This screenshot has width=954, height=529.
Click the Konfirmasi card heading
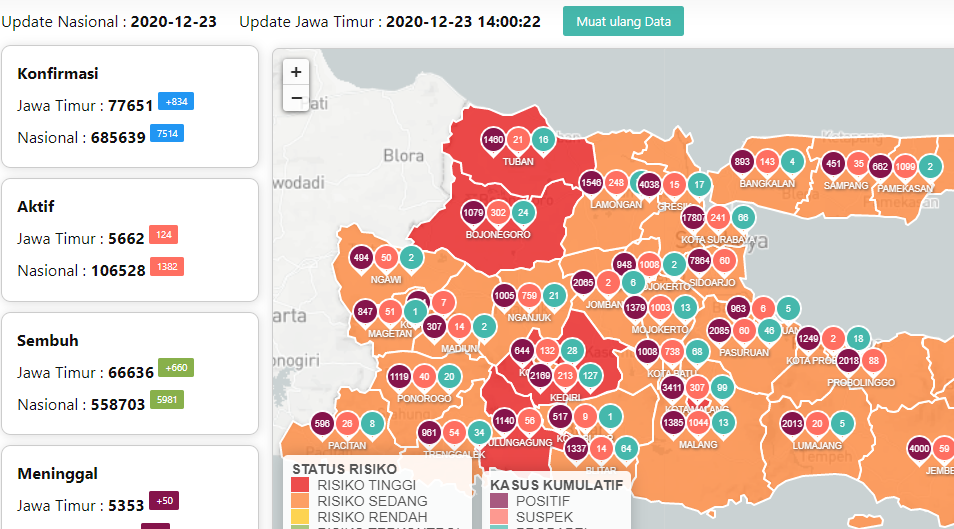[x=58, y=74]
